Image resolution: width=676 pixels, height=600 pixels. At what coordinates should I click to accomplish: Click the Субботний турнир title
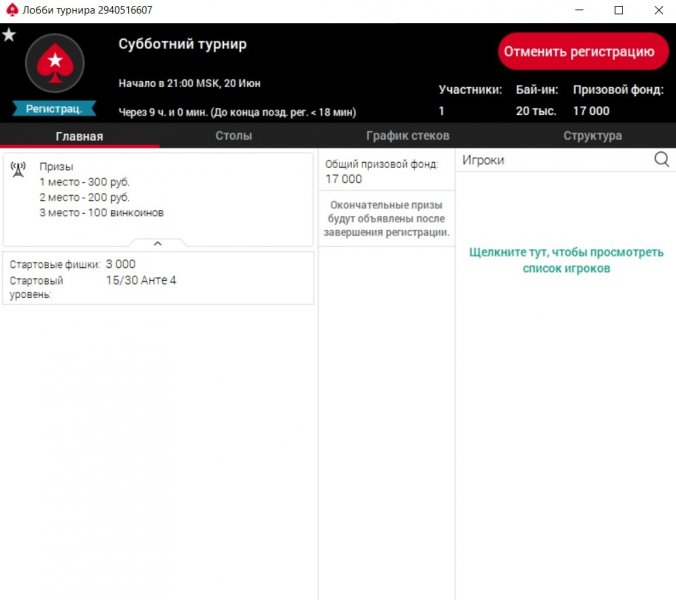tap(182, 44)
